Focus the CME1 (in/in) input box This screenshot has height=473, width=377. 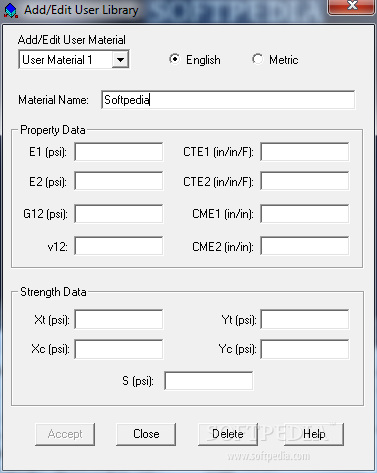coord(305,214)
